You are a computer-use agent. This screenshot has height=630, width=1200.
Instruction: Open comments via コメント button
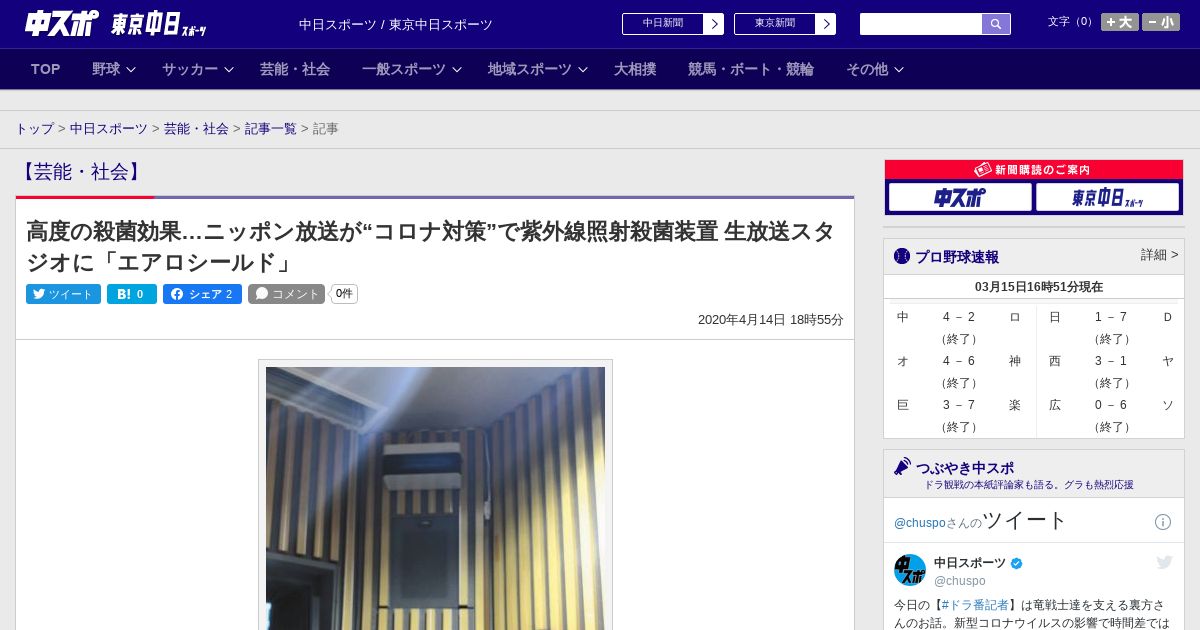point(287,294)
